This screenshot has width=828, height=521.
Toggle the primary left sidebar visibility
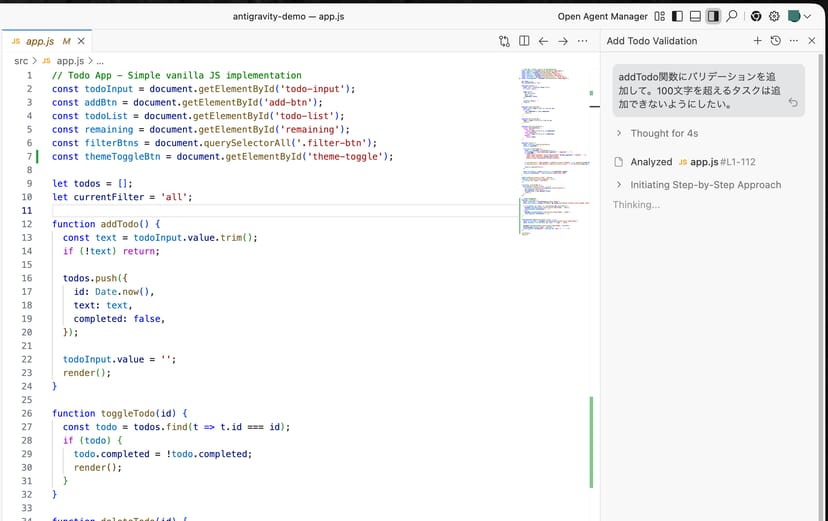click(677, 16)
